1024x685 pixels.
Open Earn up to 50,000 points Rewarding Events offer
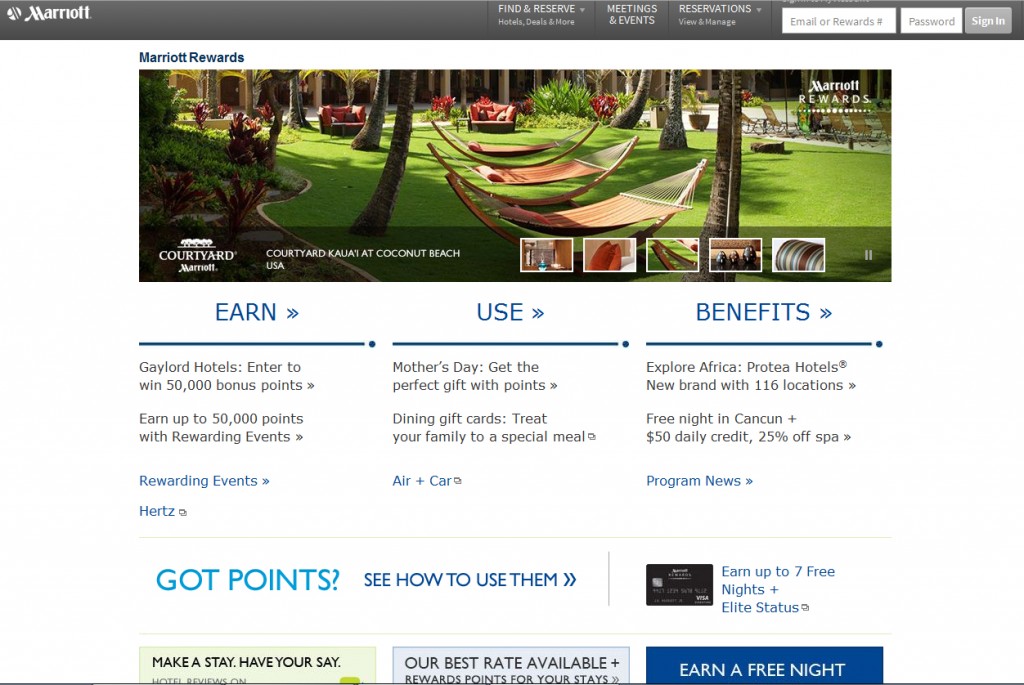(x=221, y=428)
